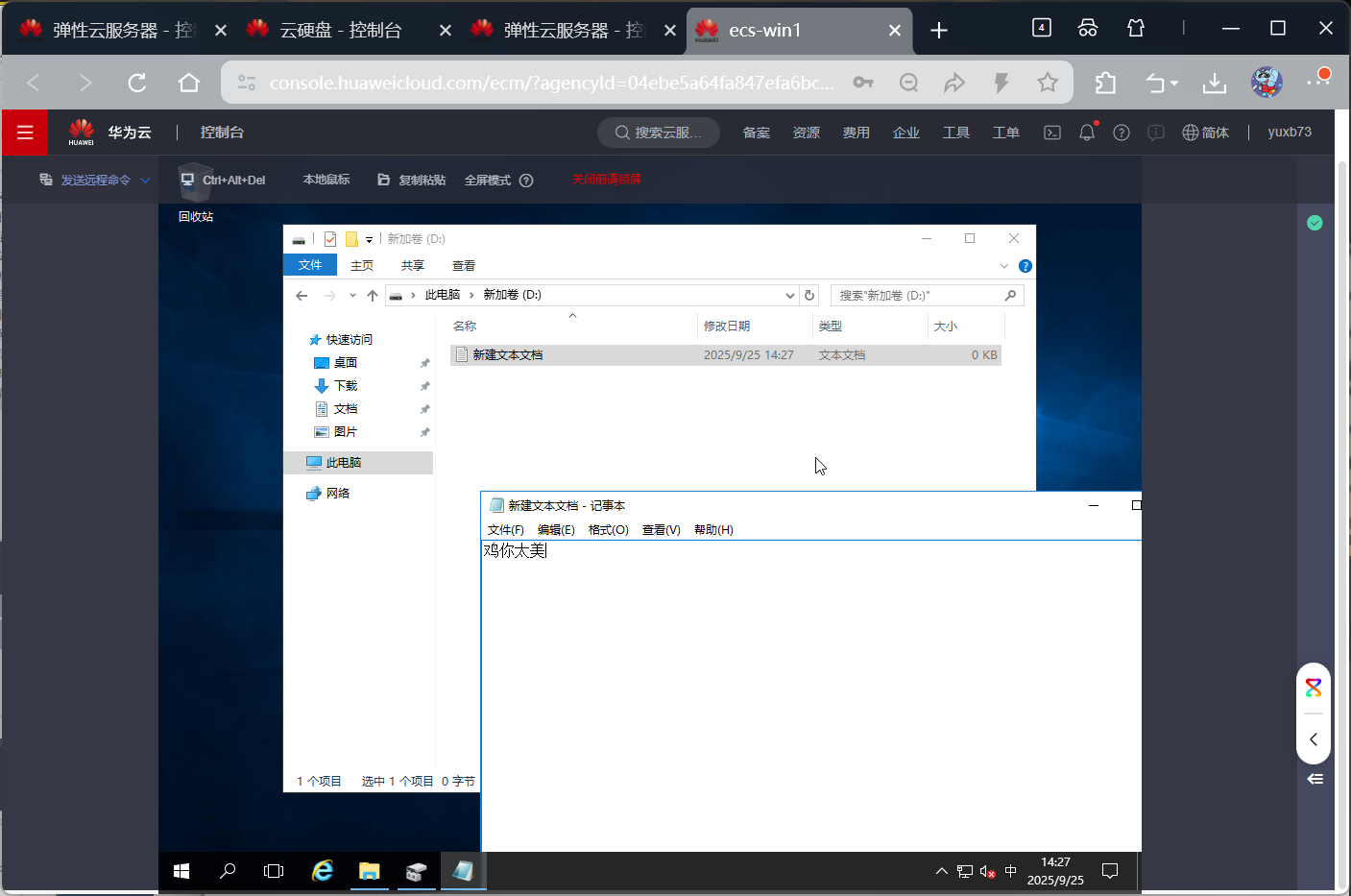
Task: Open notifications bell icon
Action: point(1087,133)
